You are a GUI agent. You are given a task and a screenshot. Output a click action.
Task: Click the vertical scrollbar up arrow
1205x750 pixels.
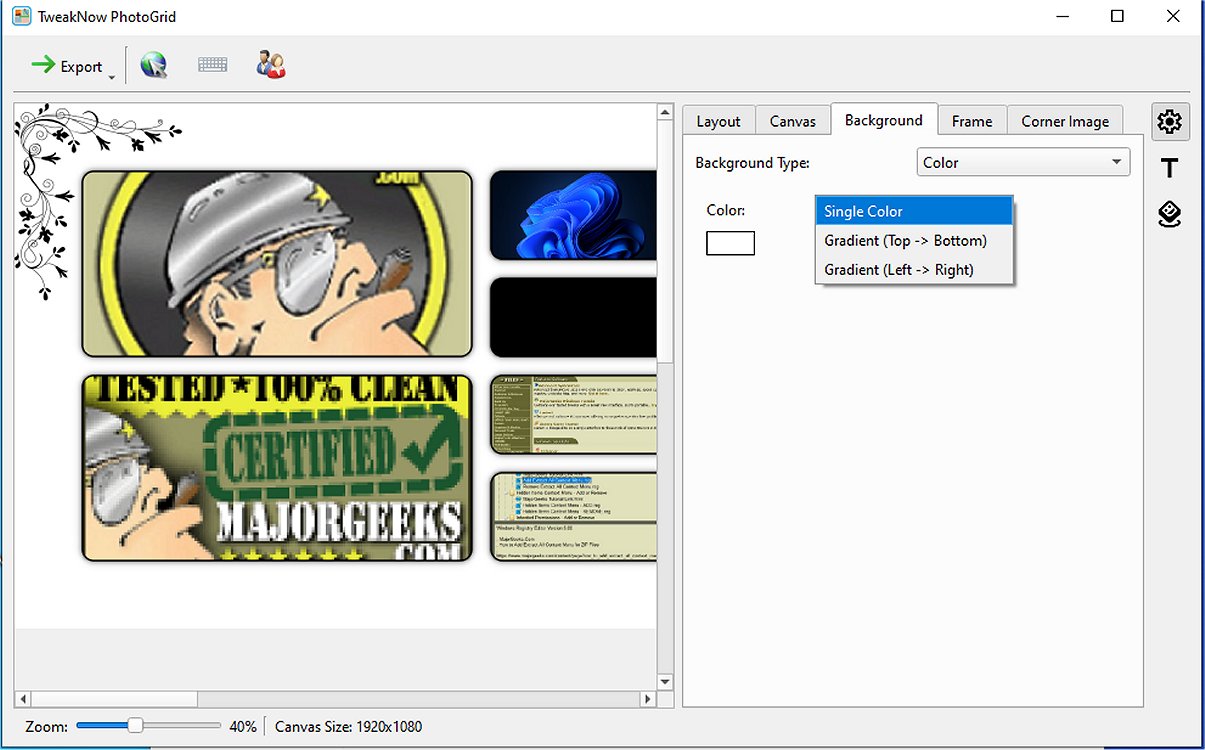coord(665,112)
